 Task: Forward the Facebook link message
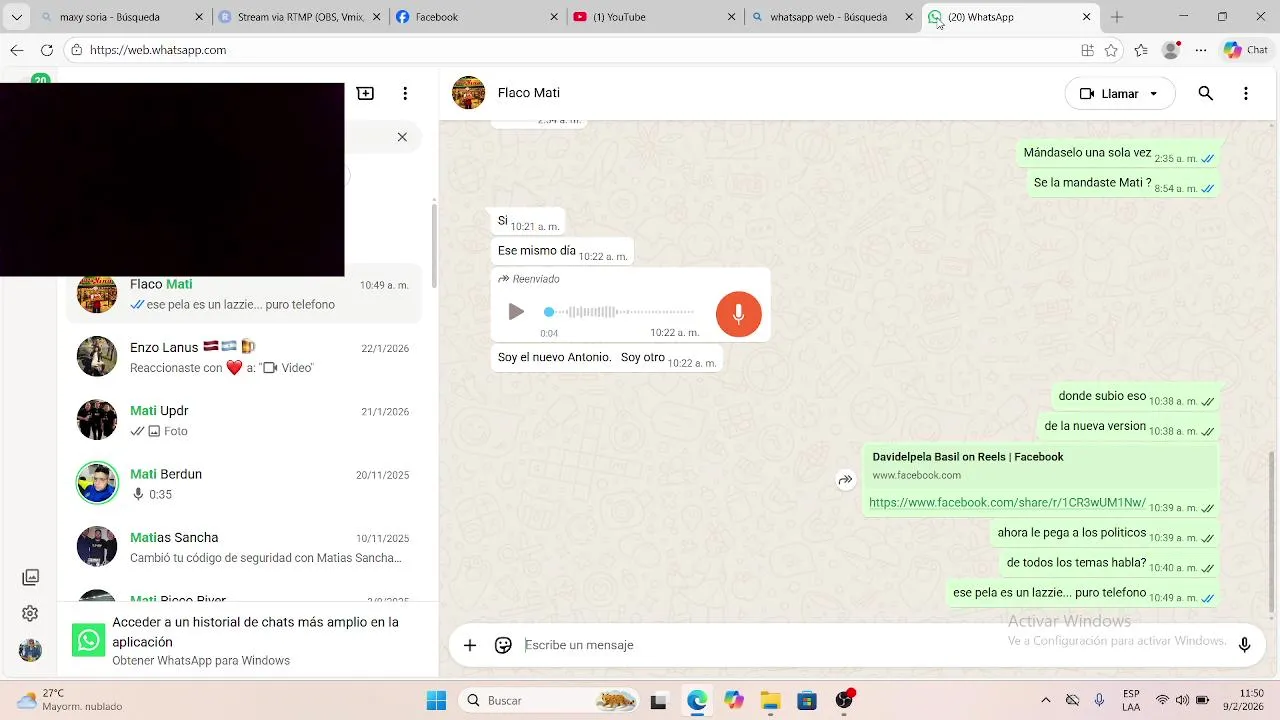pyautogui.click(x=845, y=480)
